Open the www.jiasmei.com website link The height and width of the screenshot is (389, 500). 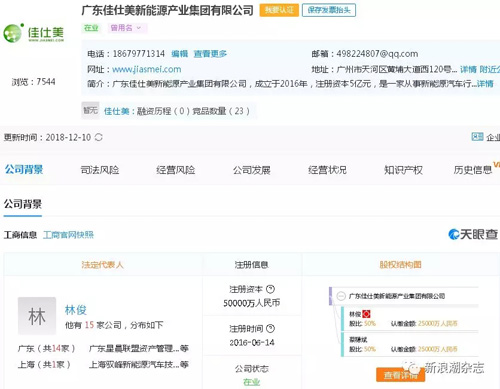click(147, 69)
